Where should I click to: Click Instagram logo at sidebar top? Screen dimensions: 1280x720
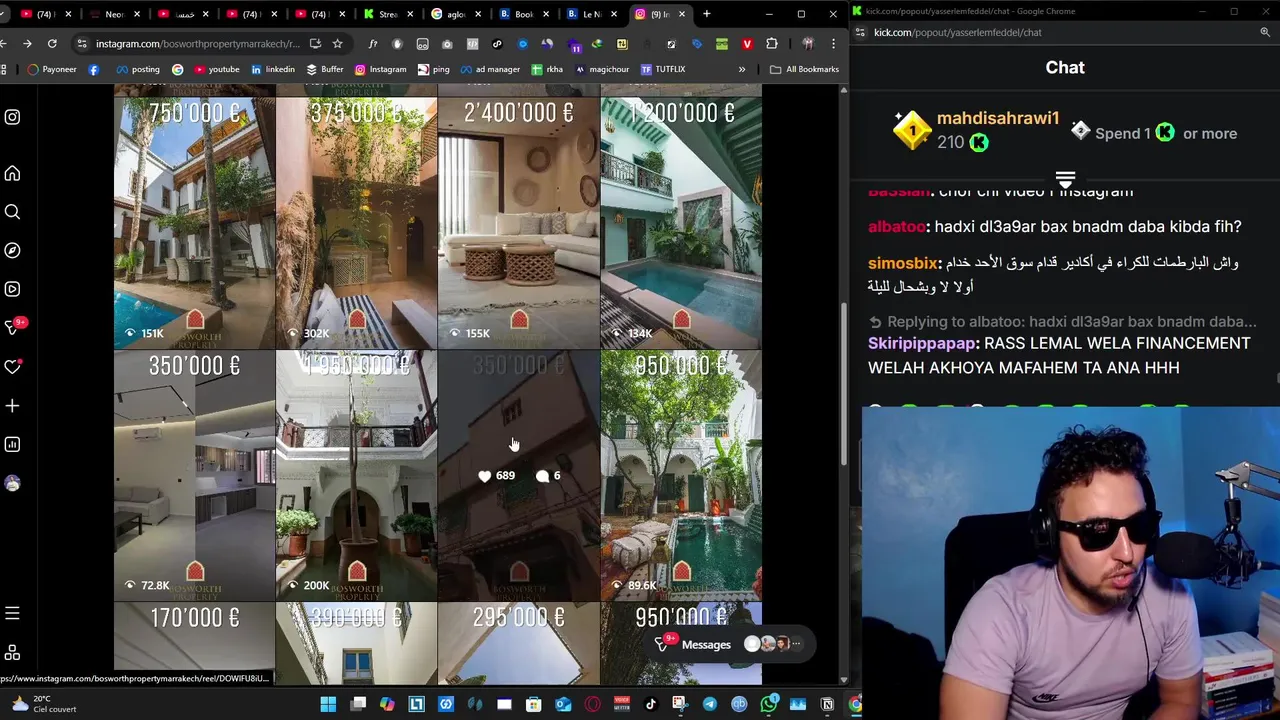tap(12, 117)
